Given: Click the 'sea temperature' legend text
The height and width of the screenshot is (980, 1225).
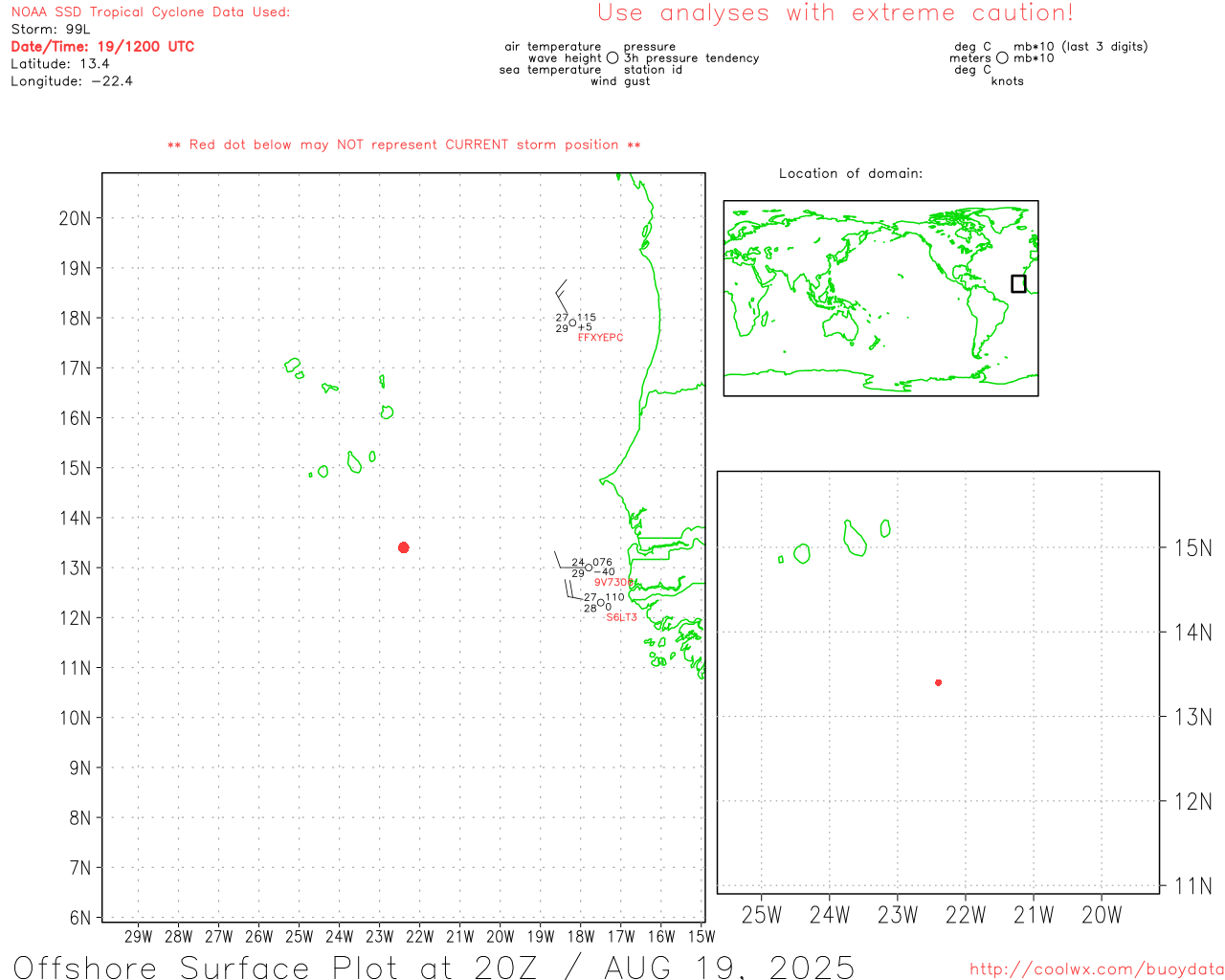Looking at the screenshot, I should click(550, 70).
